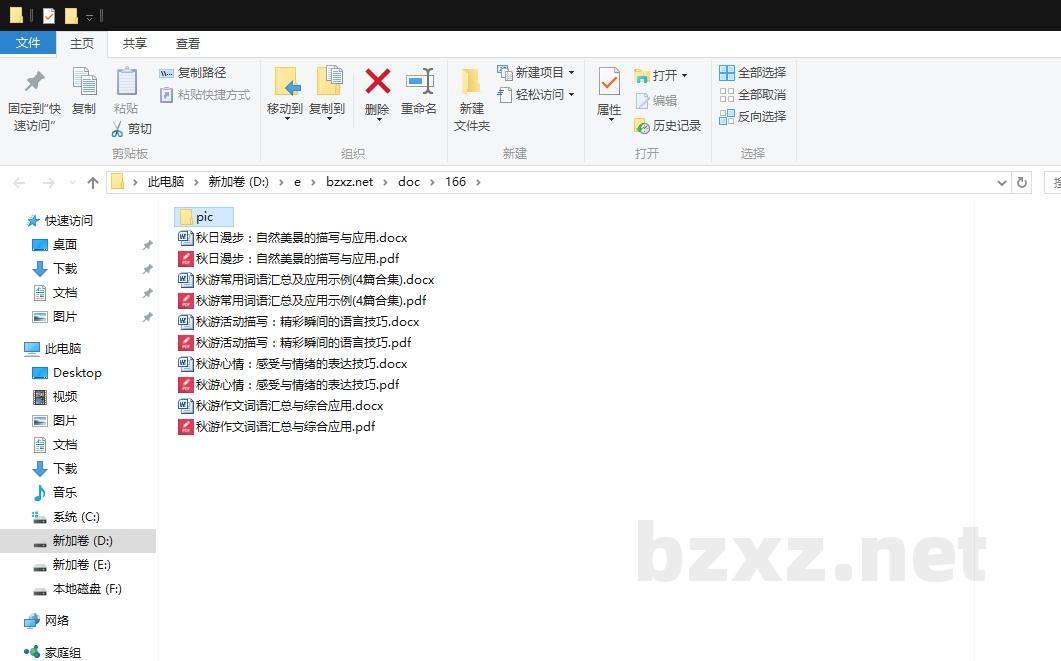Click the Up one level arrow
The height and width of the screenshot is (661, 1061).
[93, 182]
